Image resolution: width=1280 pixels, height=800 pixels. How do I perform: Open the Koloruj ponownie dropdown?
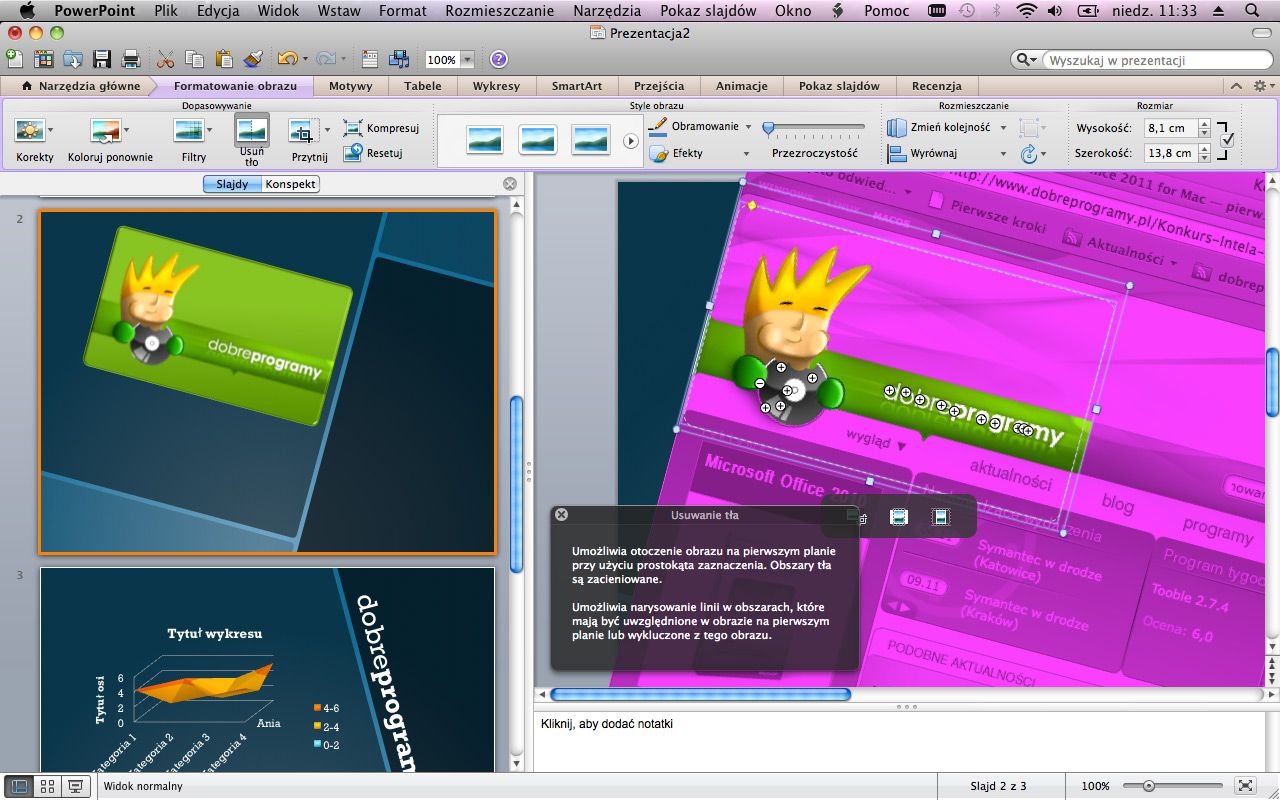coord(126,130)
